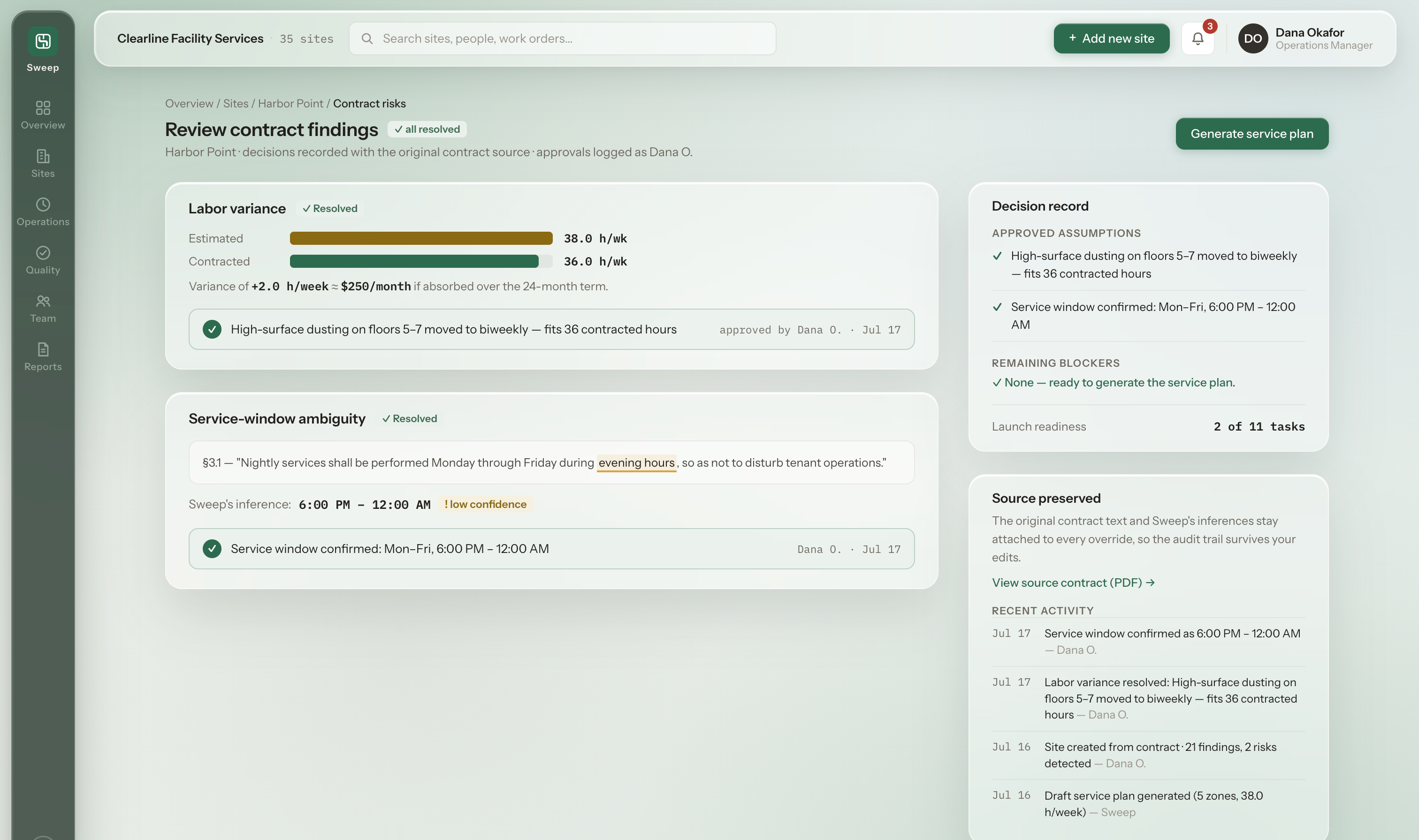
Task: Go to Harbor Point breadcrumb
Action: (290, 104)
